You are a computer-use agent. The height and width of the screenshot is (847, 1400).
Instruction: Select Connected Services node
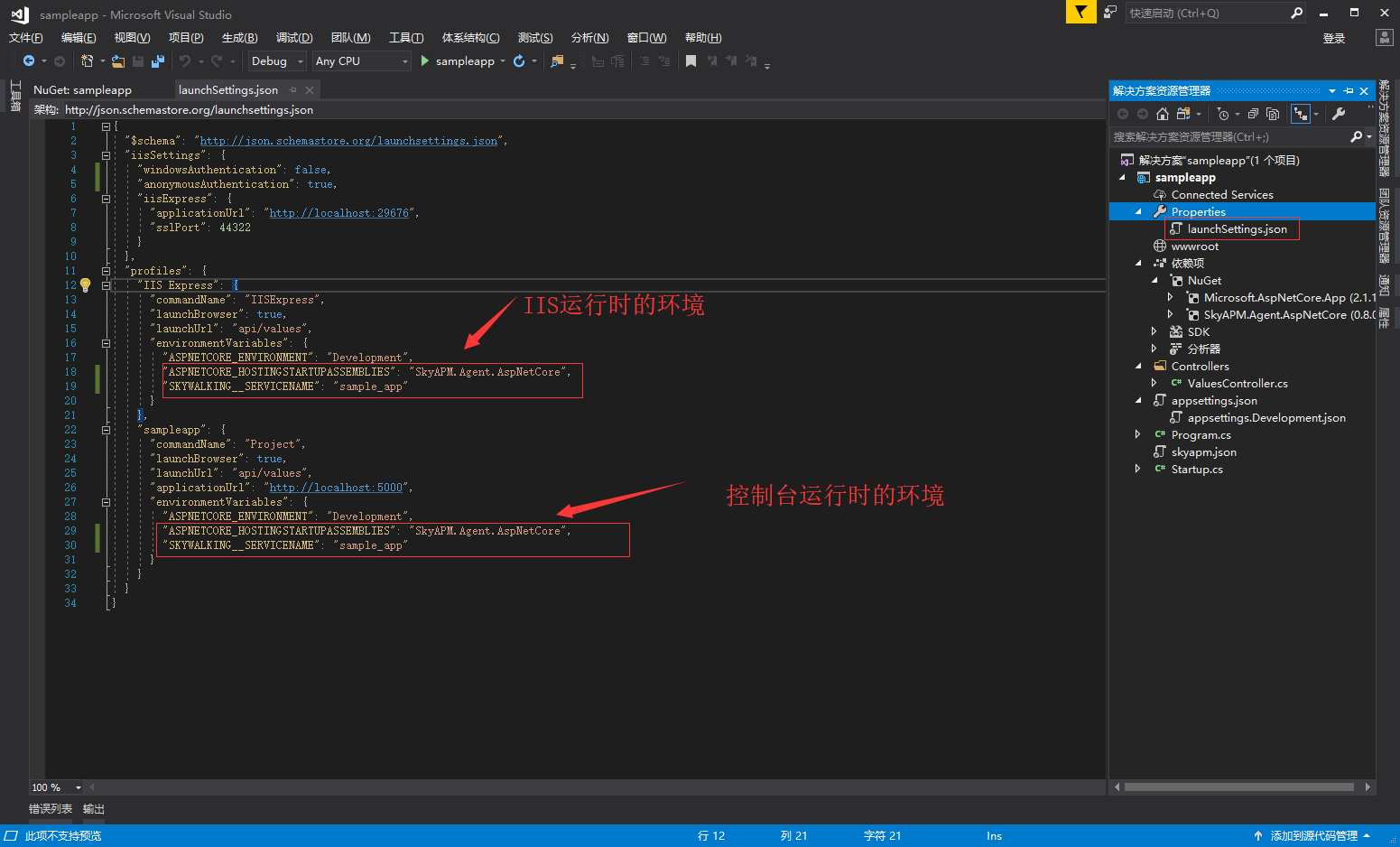1221,194
